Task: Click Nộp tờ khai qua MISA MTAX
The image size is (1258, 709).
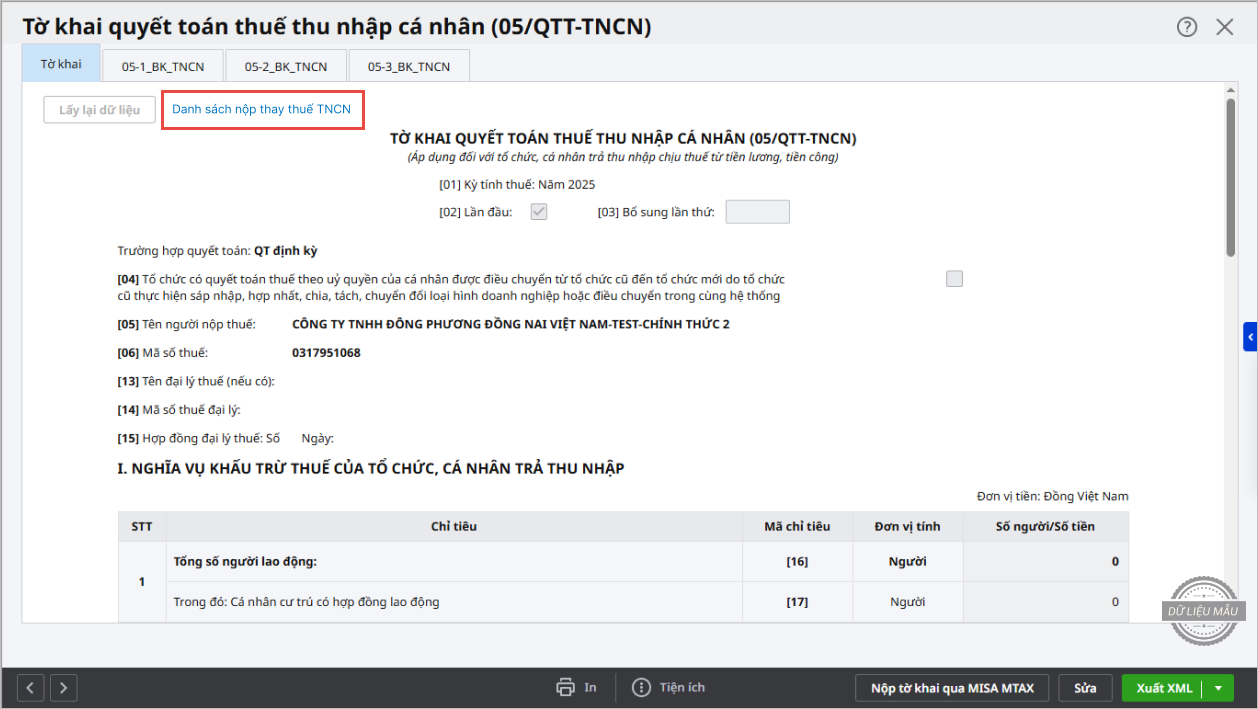Action: (x=952, y=688)
